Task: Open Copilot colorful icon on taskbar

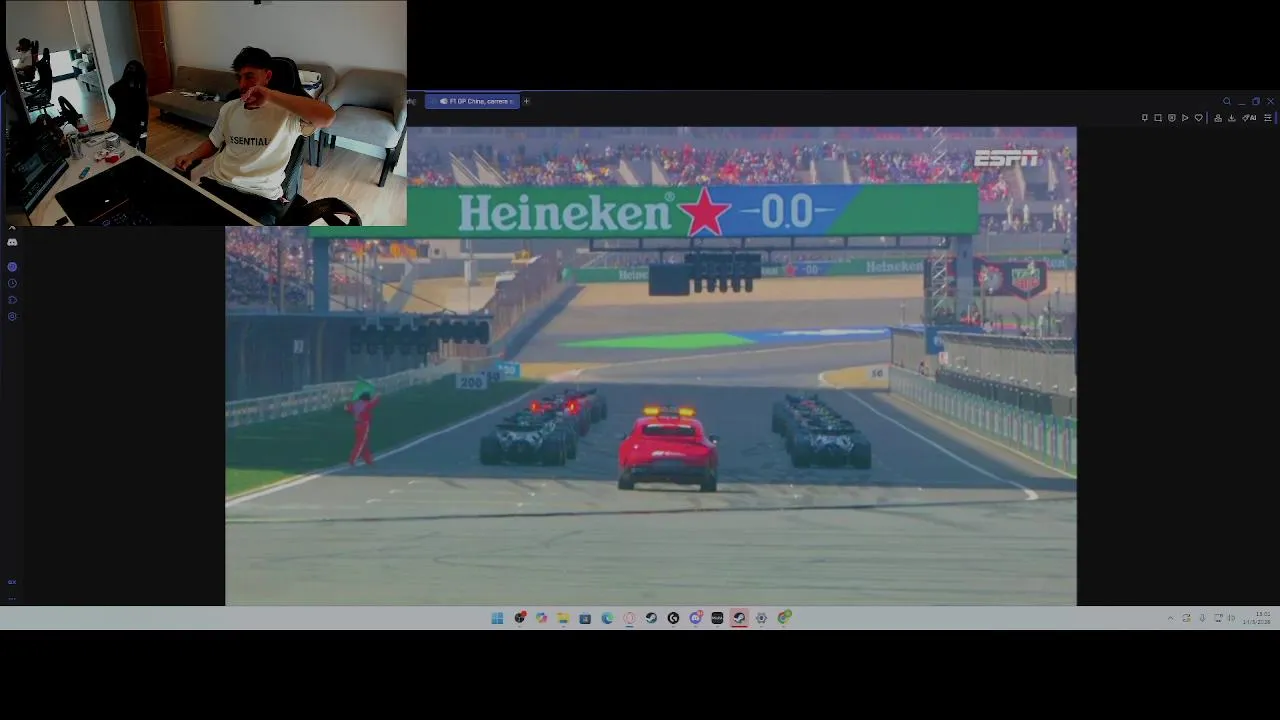Action: [x=541, y=618]
